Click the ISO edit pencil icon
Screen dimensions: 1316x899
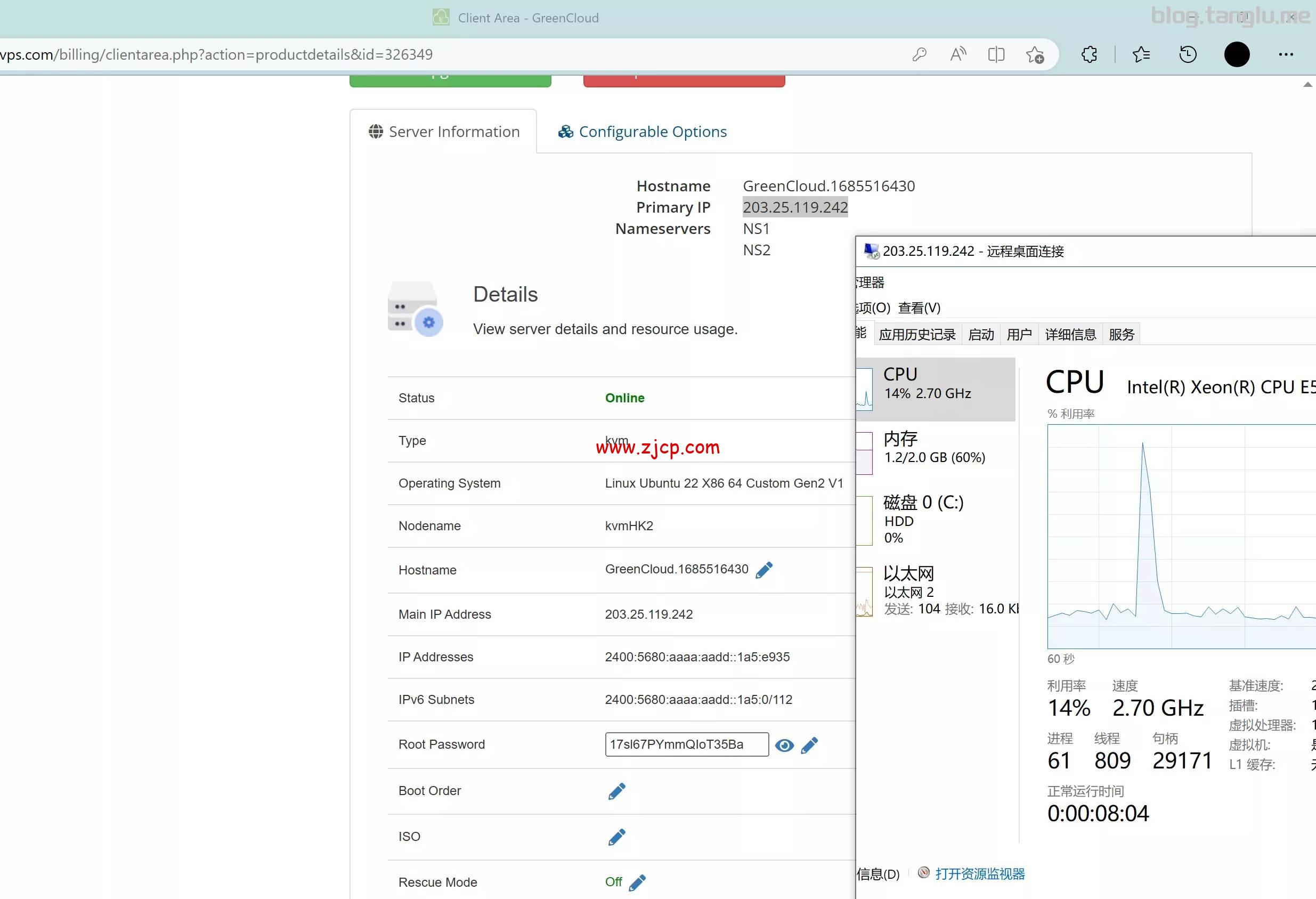616,837
